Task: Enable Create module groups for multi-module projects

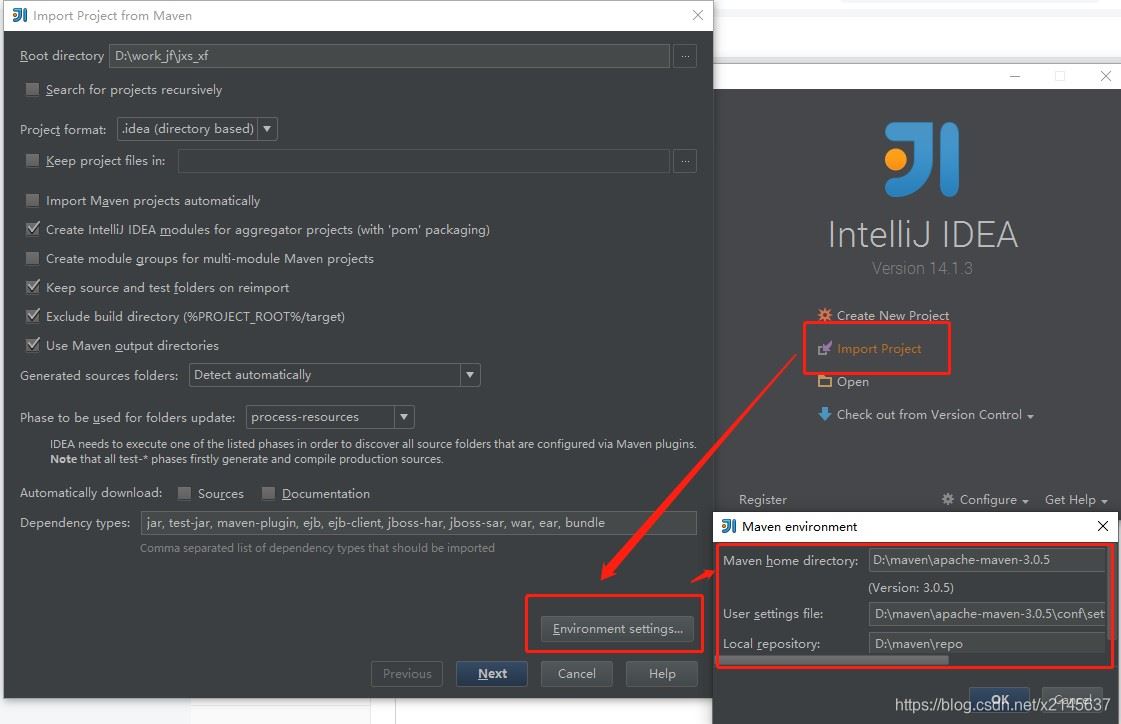Action: [32, 258]
